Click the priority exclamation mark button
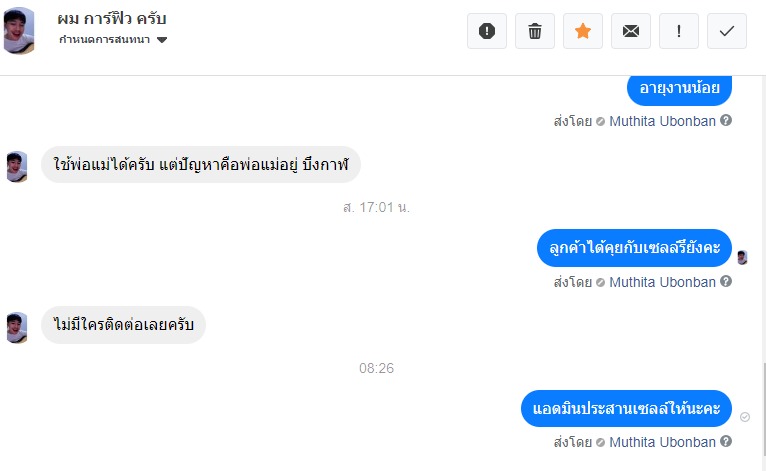The height and width of the screenshot is (471, 766). pos(679,31)
